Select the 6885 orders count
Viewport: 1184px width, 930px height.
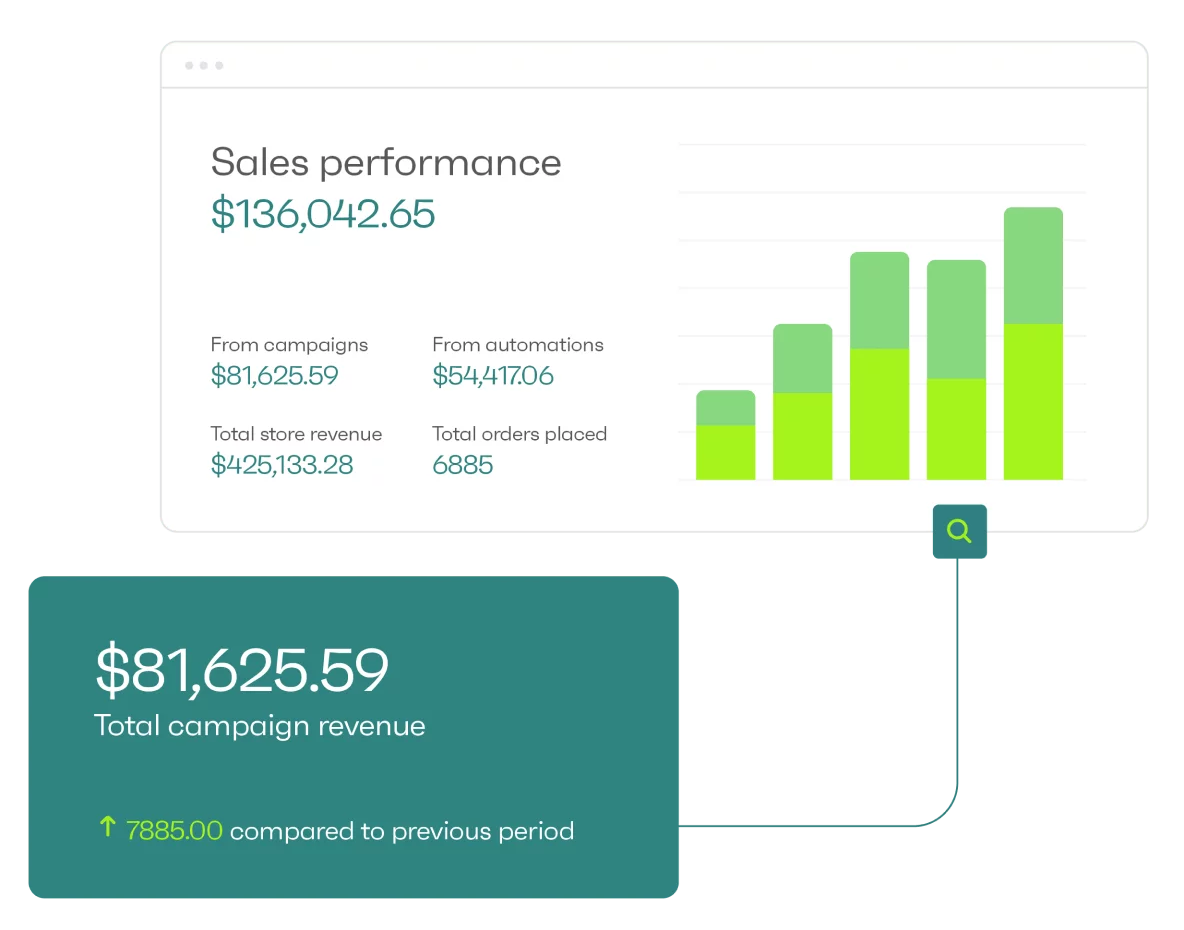[x=463, y=465]
